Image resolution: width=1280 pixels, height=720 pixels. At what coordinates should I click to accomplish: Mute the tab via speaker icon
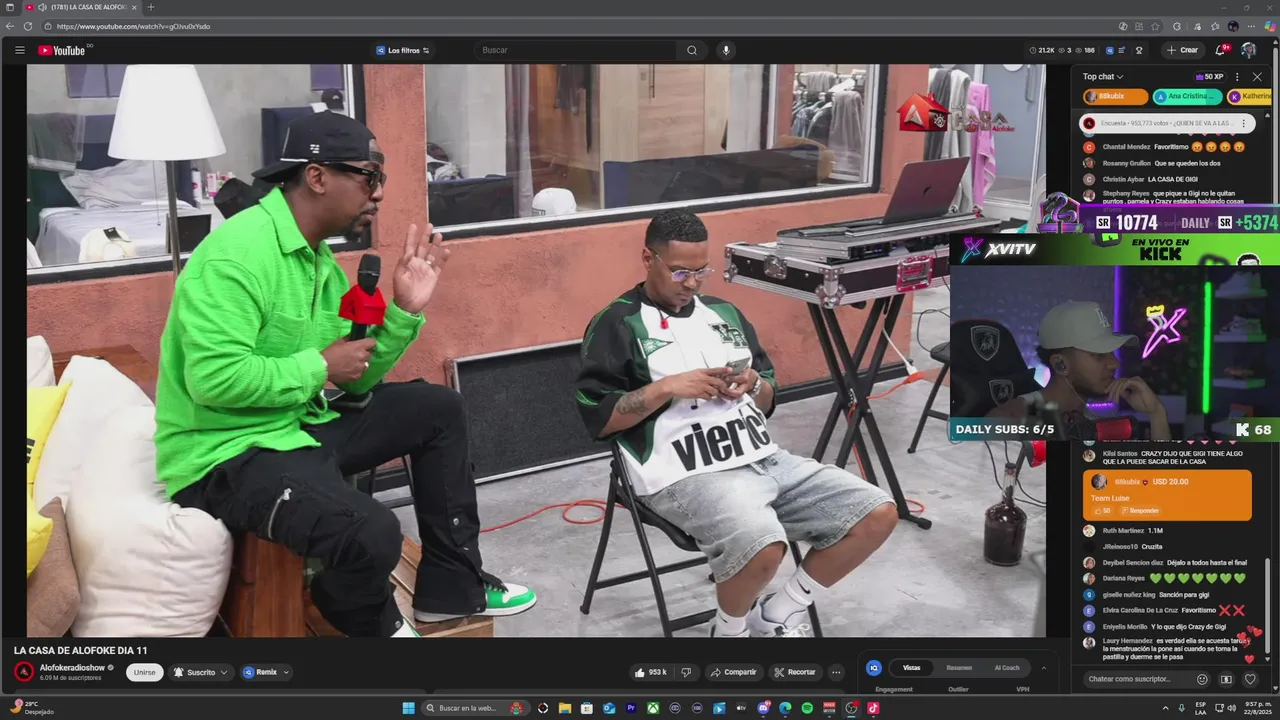coord(41,7)
